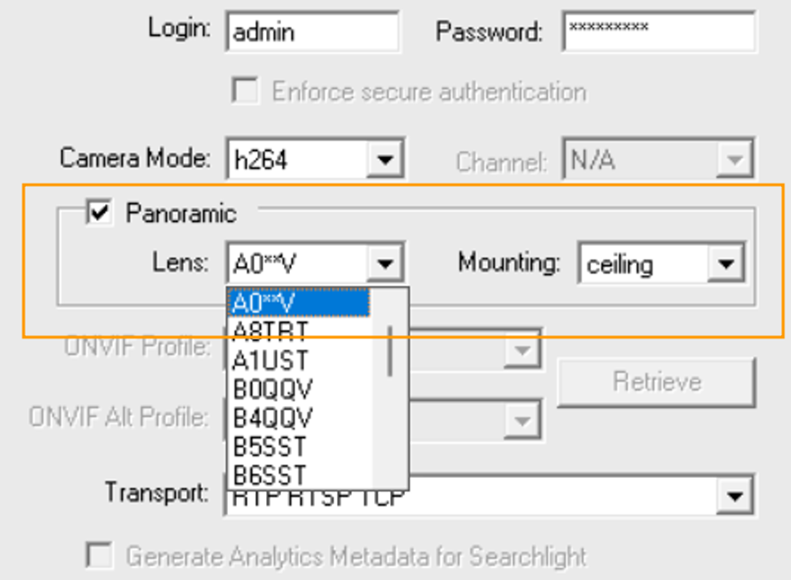Pick B5SST lens option
This screenshot has width=791, height=580.
click(300, 446)
